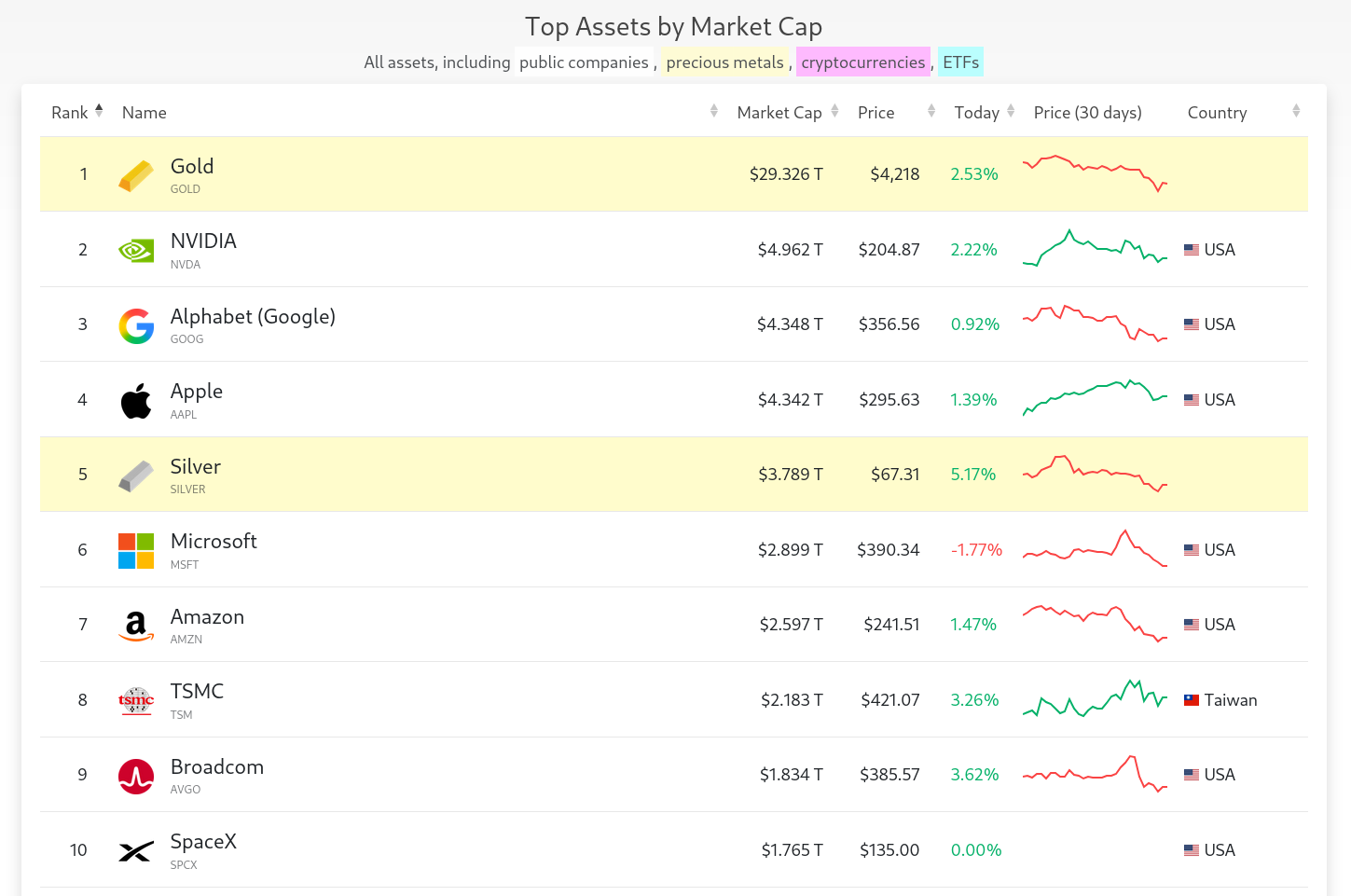Image resolution: width=1351 pixels, height=896 pixels.
Task: Click Microsoft's -1.77% today change
Action: point(976,550)
